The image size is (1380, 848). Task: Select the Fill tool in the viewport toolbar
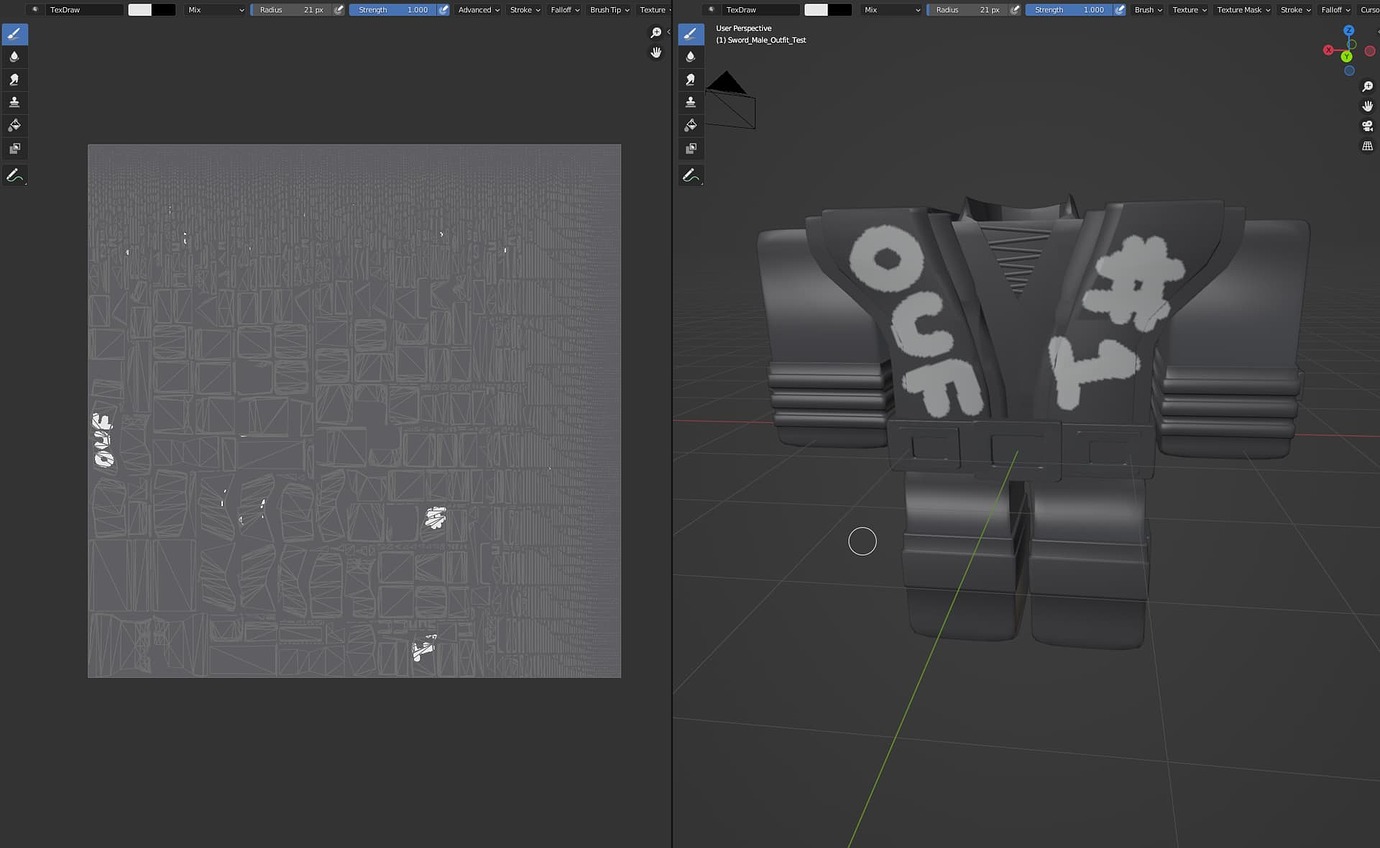click(690, 124)
